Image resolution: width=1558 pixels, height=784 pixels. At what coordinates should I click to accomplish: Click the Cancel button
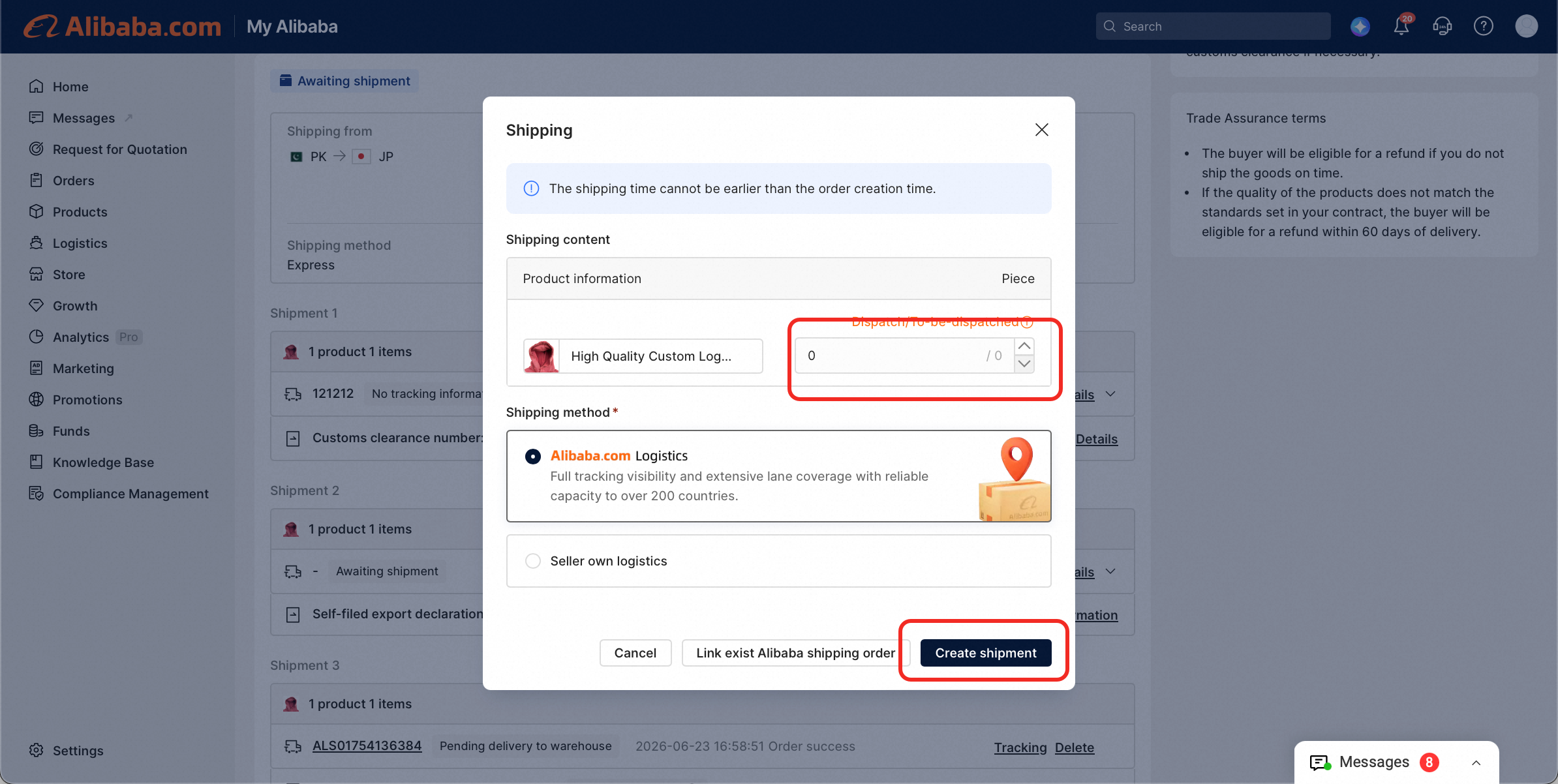pyautogui.click(x=635, y=653)
